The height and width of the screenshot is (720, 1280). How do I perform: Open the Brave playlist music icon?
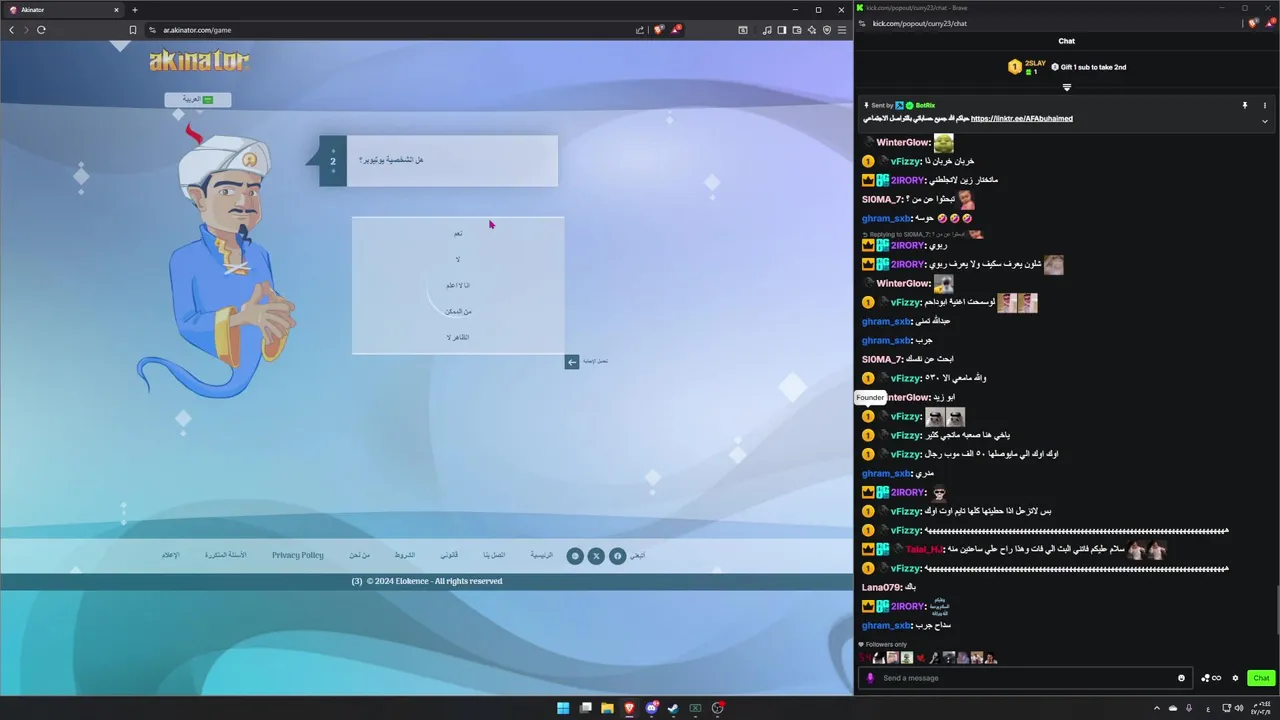(767, 30)
